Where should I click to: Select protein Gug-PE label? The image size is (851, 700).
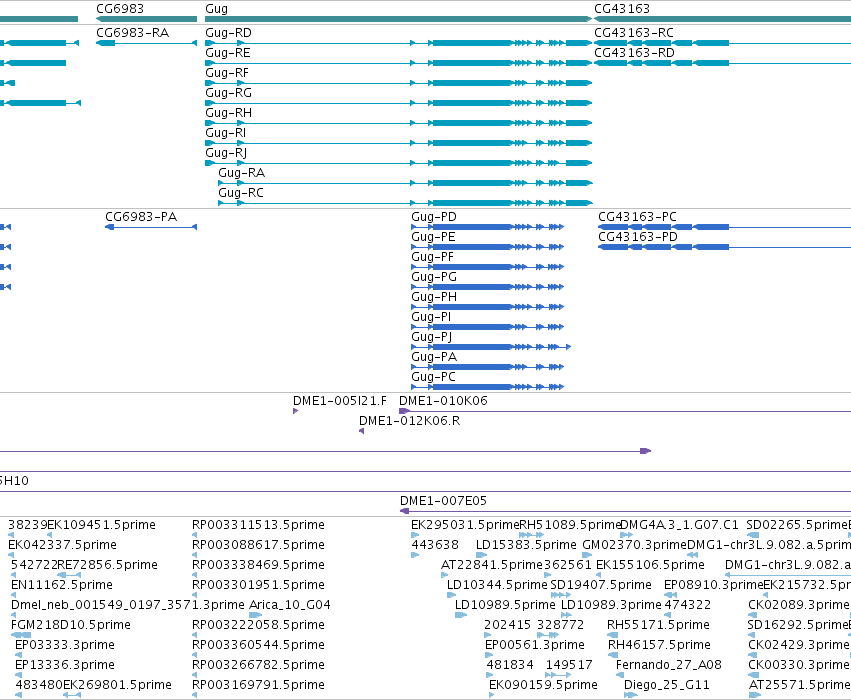click(433, 237)
